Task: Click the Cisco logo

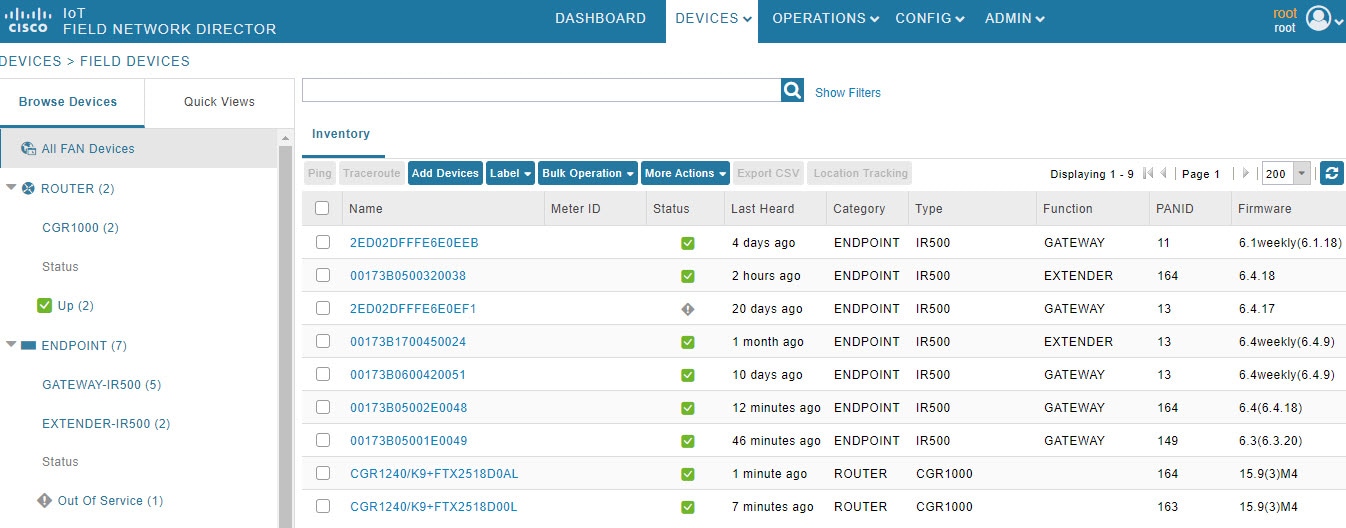Action: (27, 20)
